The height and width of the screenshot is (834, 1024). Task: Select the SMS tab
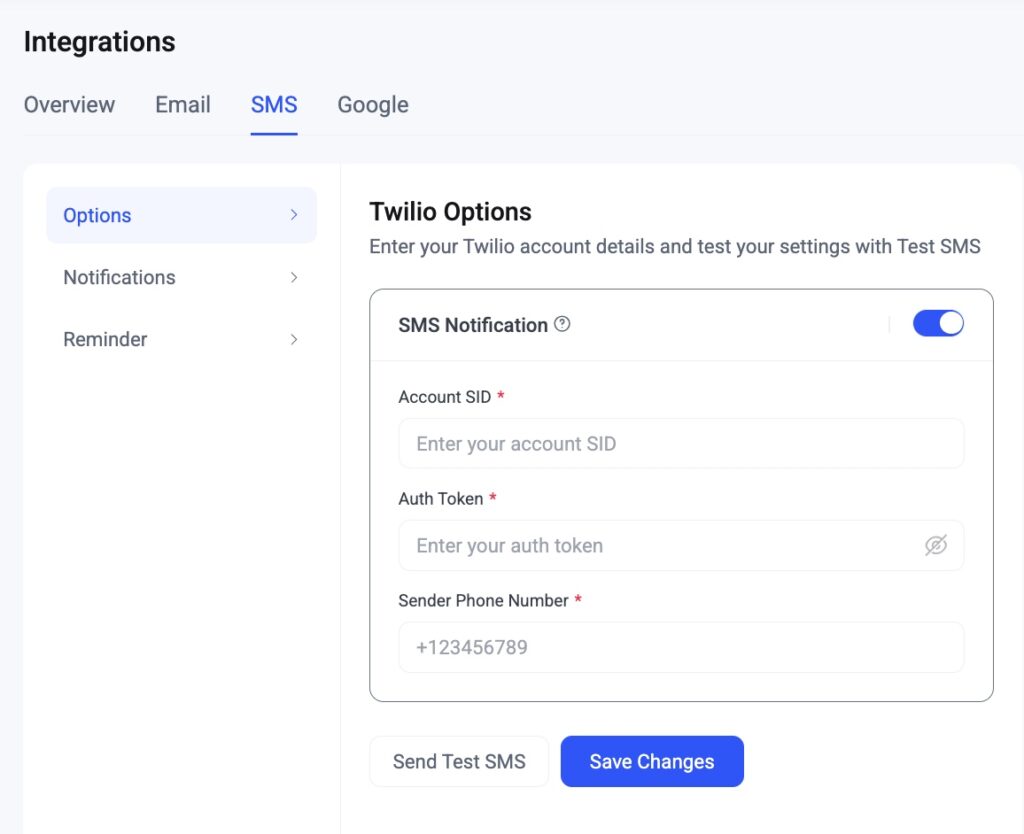tap(274, 104)
